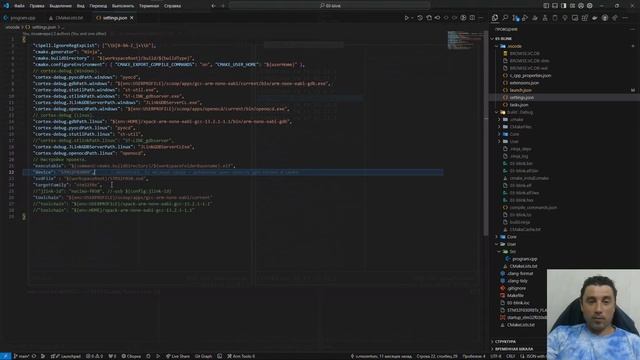Click Live Share in status bar
Image resolution: width=640 pixels, height=360 pixels.
178,356
